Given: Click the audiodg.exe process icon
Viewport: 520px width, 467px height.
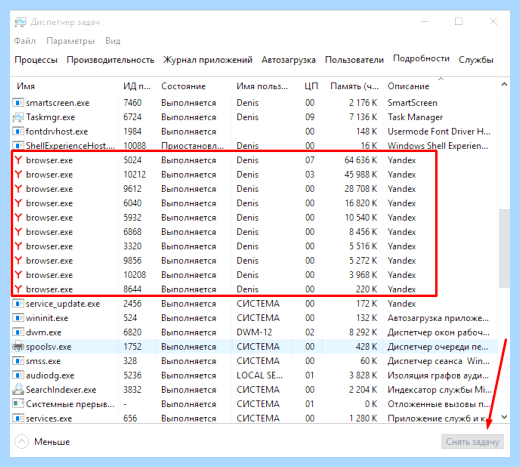Looking at the screenshot, I should pos(18,375).
